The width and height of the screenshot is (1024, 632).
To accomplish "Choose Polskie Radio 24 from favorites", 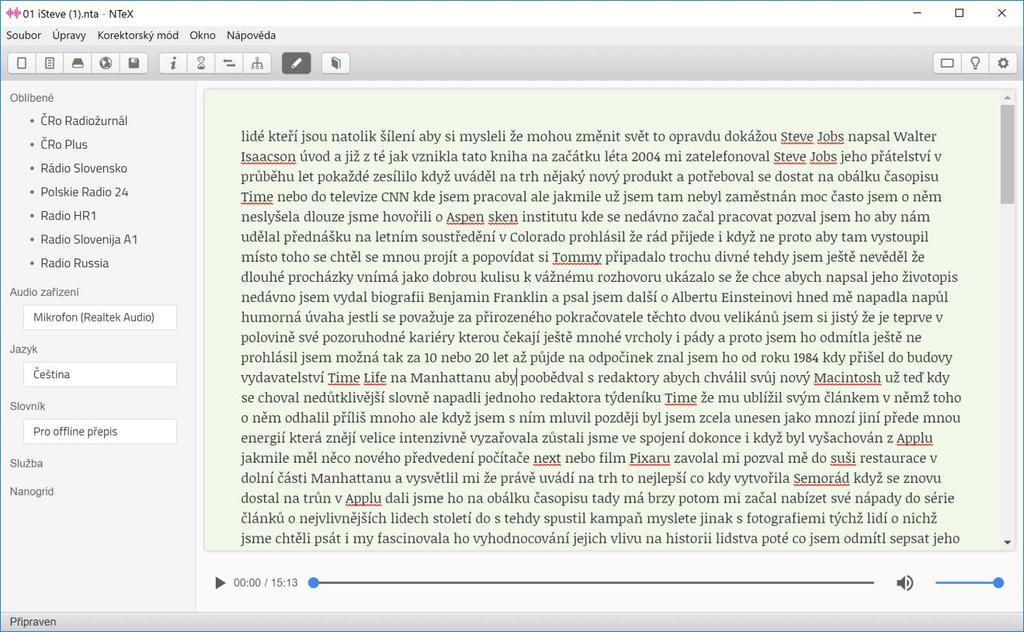I will click(84, 192).
